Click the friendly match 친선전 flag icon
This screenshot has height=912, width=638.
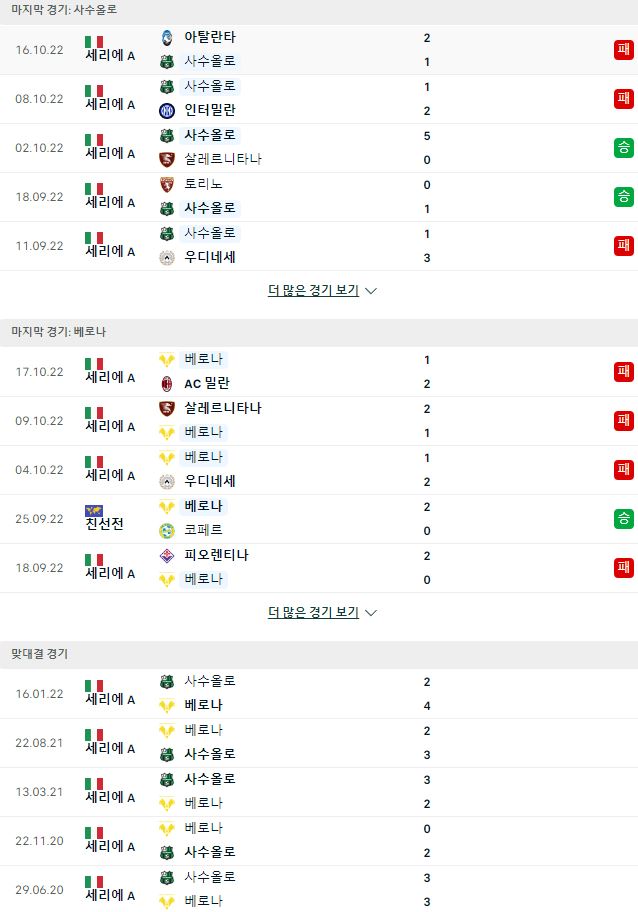coord(94,511)
